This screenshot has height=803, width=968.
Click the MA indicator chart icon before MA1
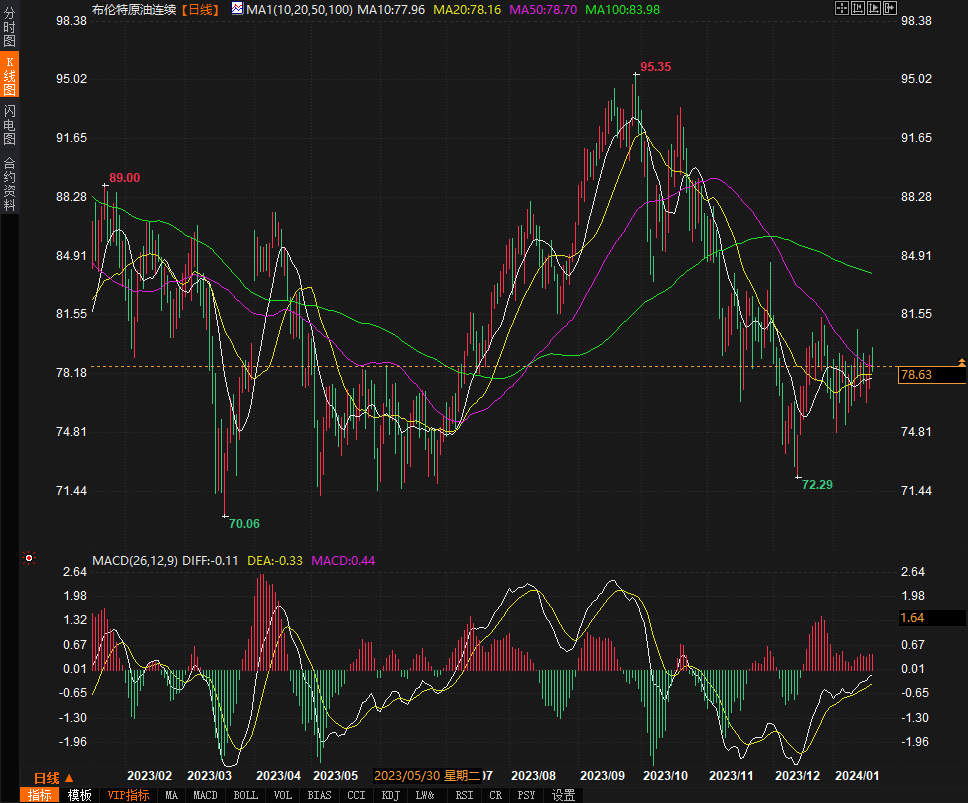(237, 8)
